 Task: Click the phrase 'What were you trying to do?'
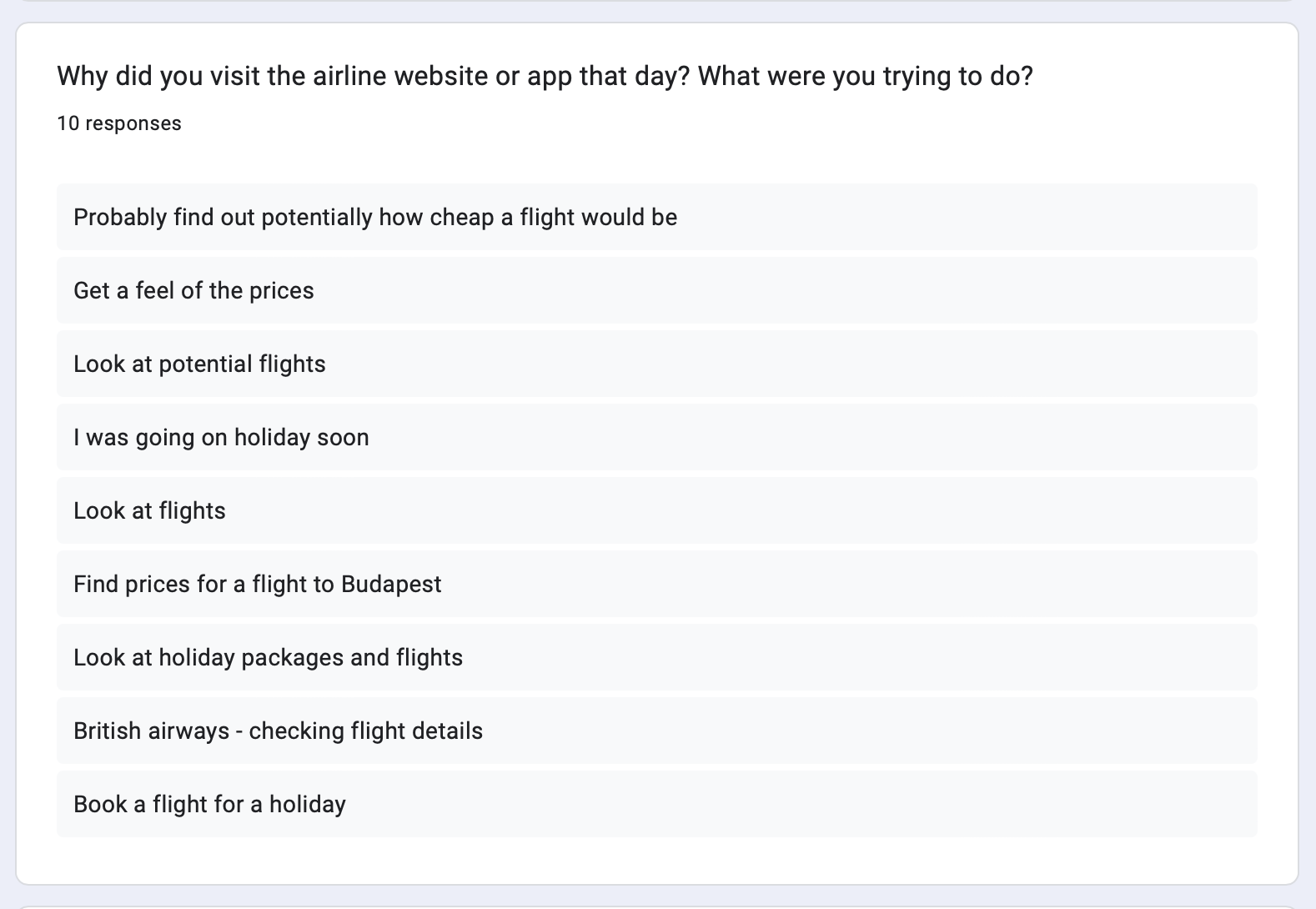(x=866, y=77)
